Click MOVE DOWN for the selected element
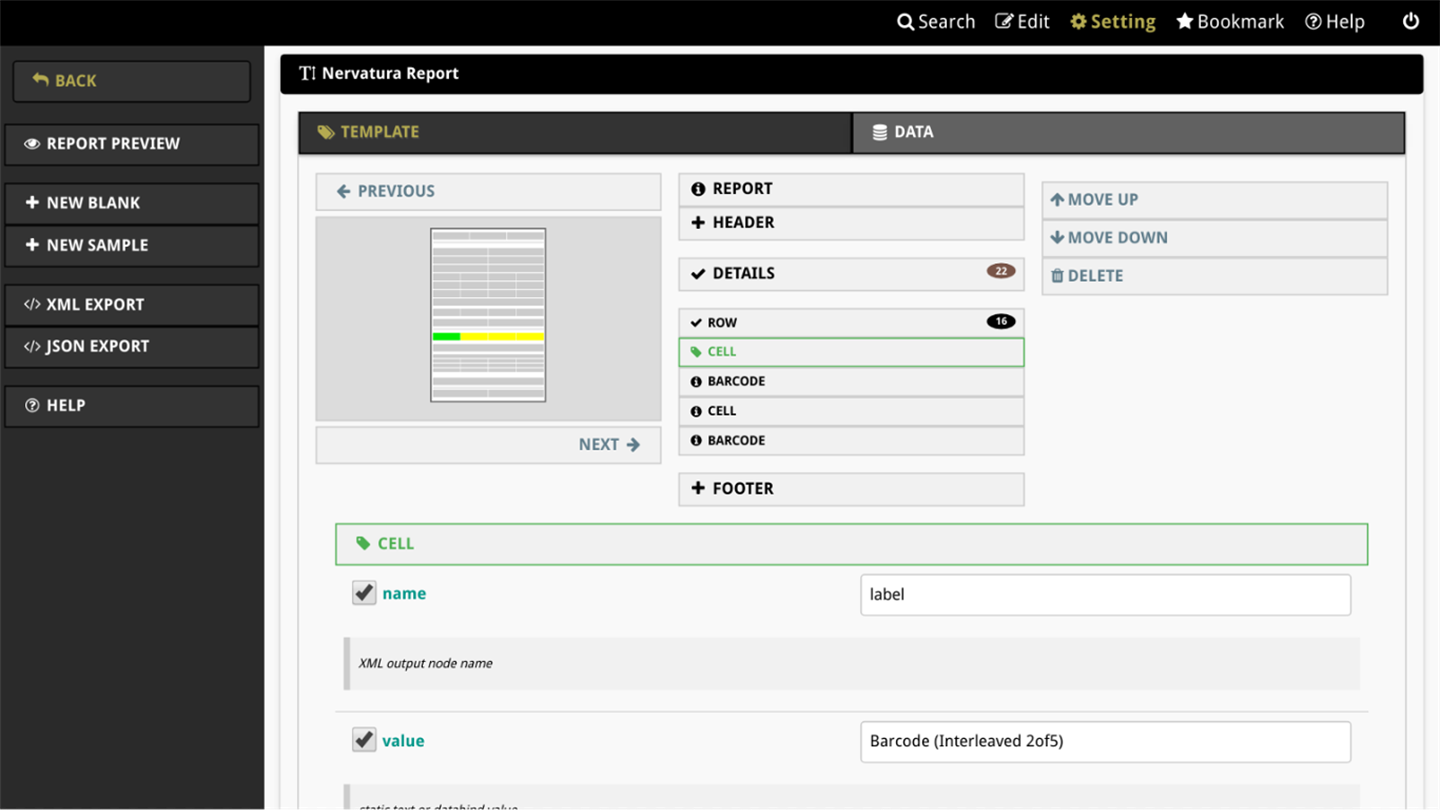 click(1214, 238)
